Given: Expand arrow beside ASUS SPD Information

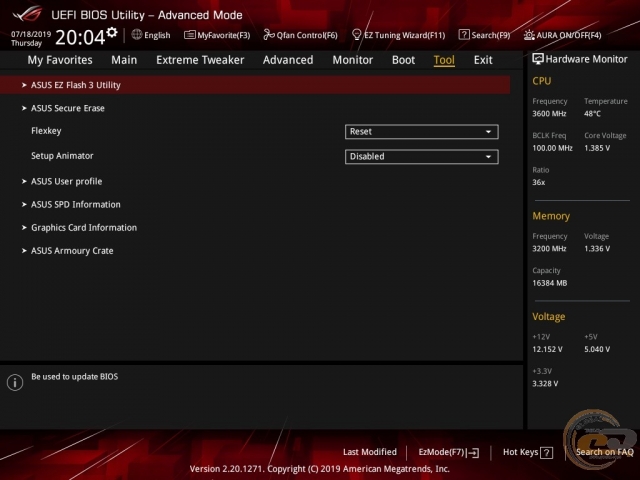Looking at the screenshot, I should coord(24,204).
